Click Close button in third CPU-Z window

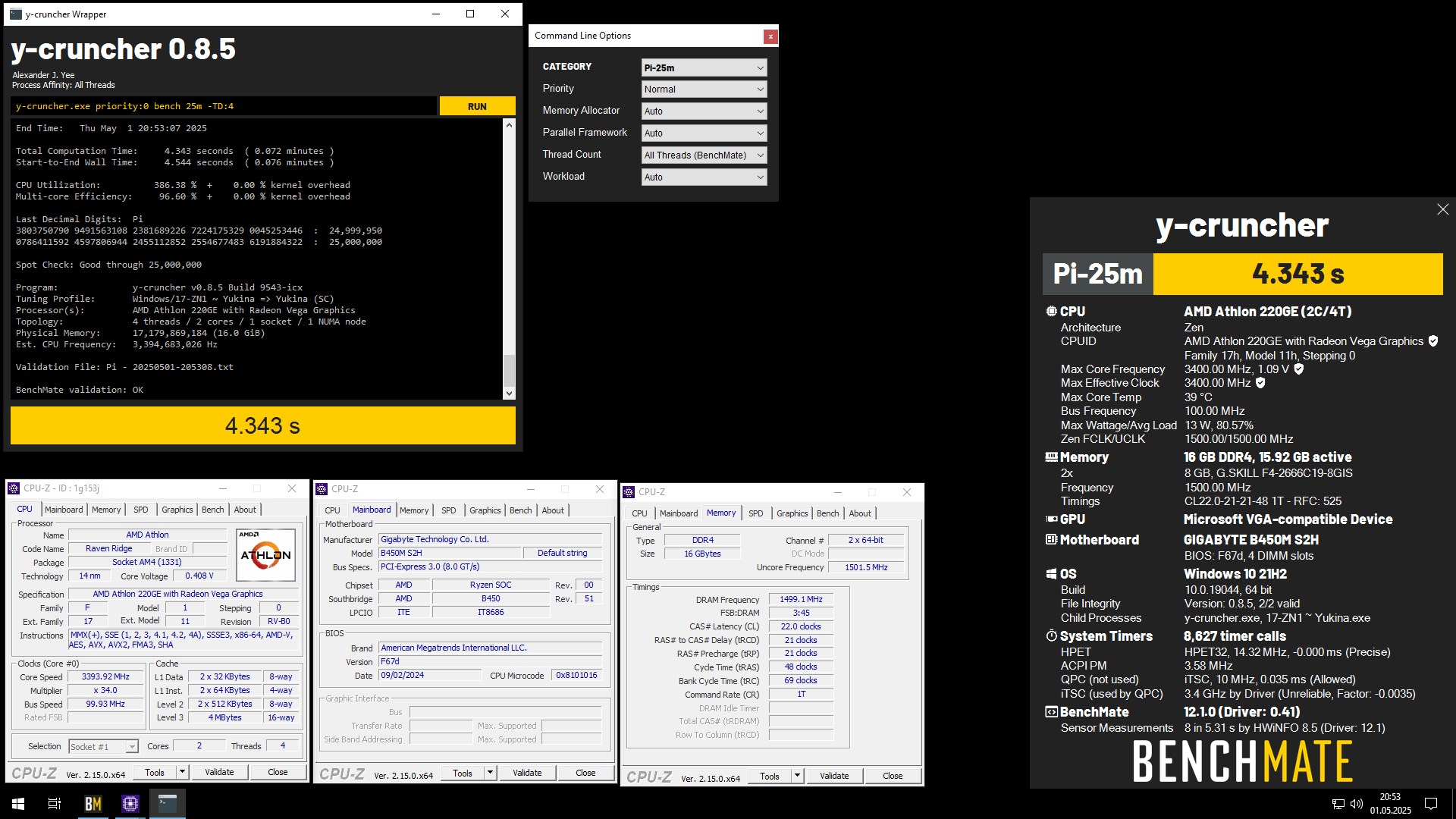[x=893, y=777]
